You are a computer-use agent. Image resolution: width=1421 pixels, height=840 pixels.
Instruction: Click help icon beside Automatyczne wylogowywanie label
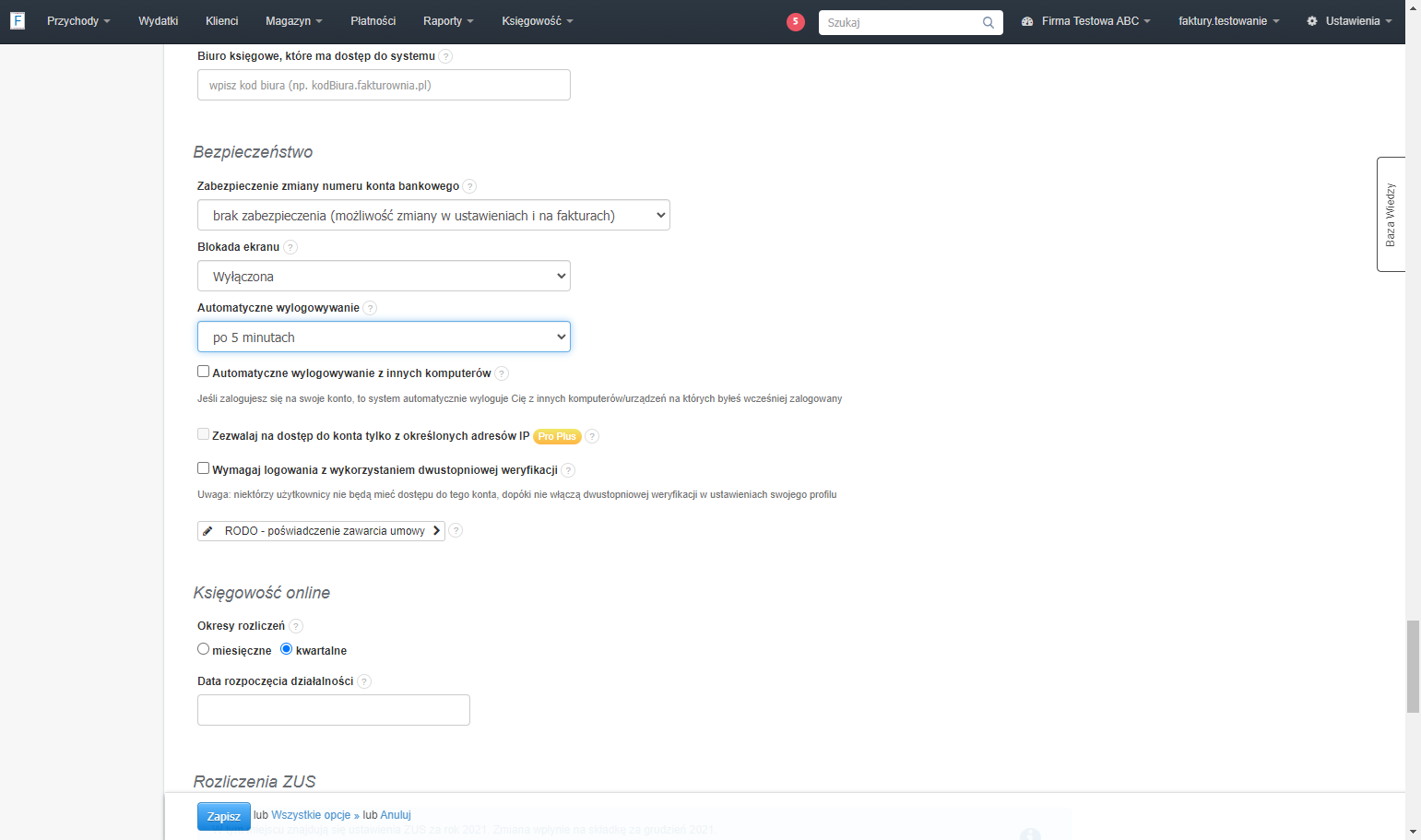(370, 308)
